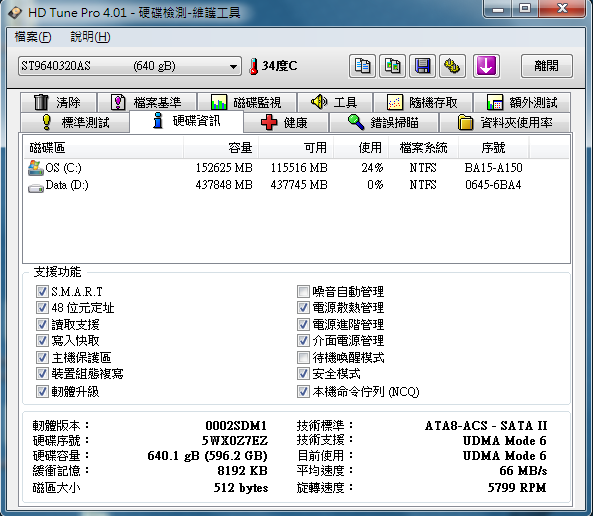Click the BA15-A150 serial number

pos(494,168)
